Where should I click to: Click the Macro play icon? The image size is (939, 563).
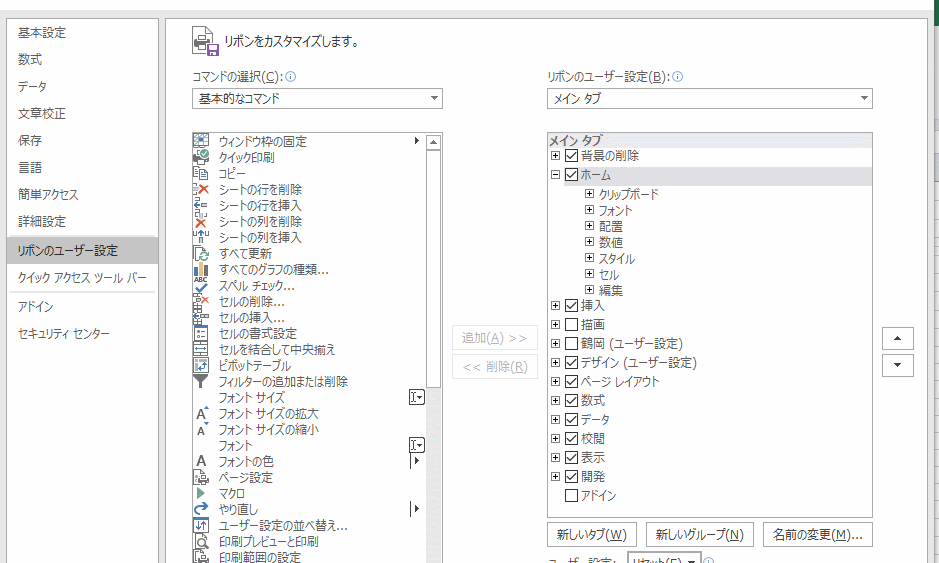point(200,493)
